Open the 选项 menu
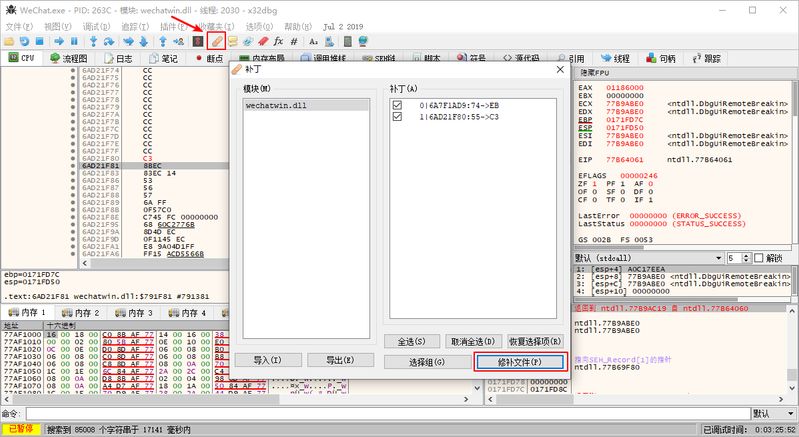Viewport: 799px width, 437px height. pos(259,26)
